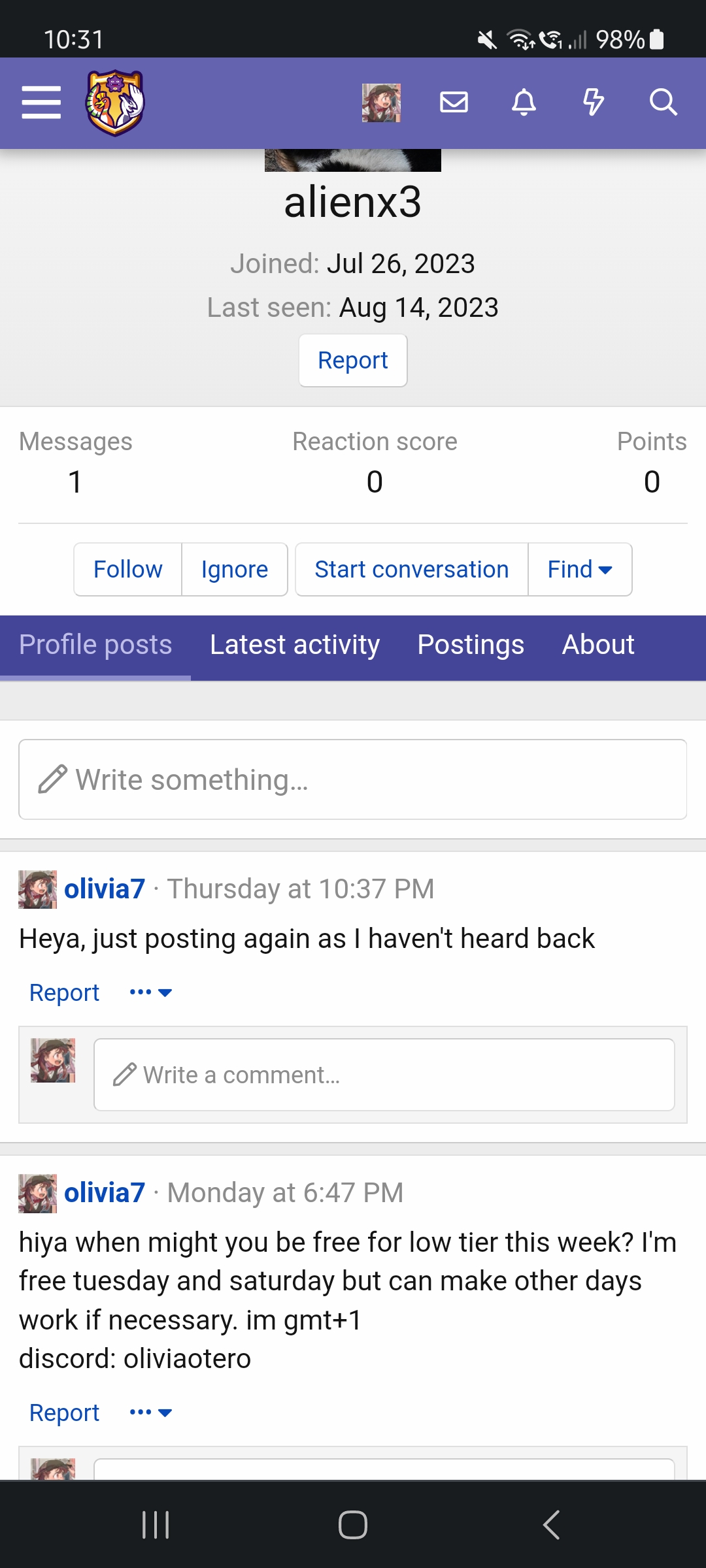
Task: Open the About tab
Action: pyautogui.click(x=598, y=645)
